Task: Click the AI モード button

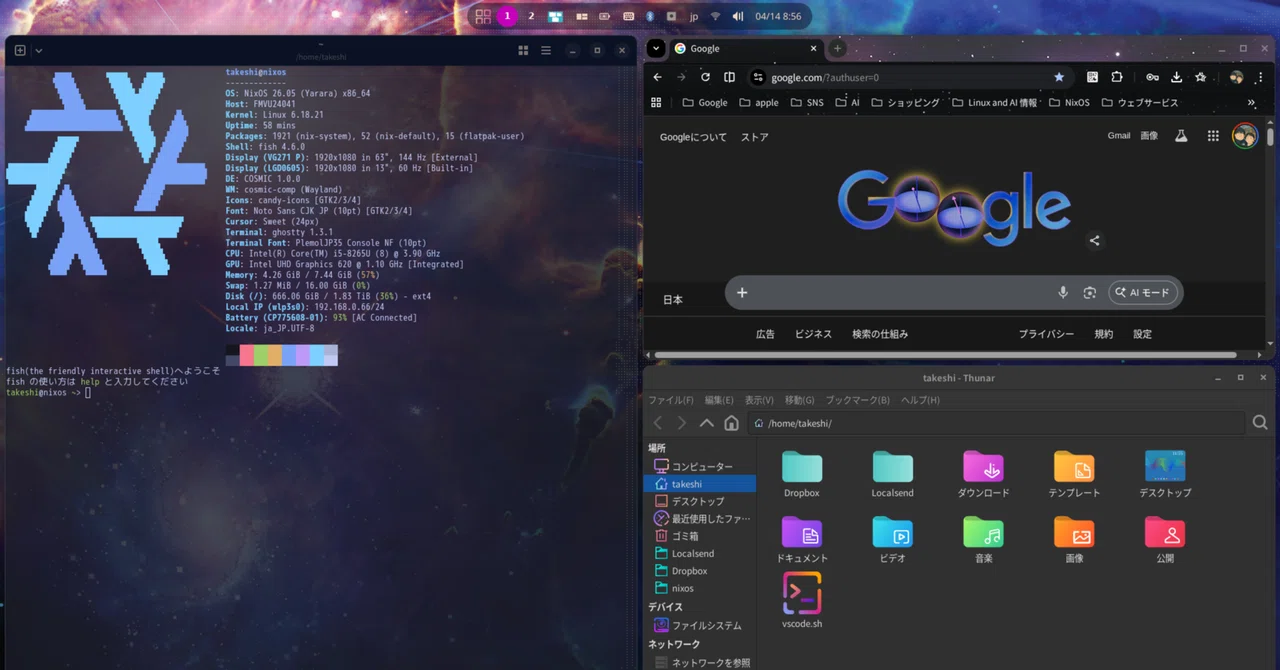Action: 1143,292
